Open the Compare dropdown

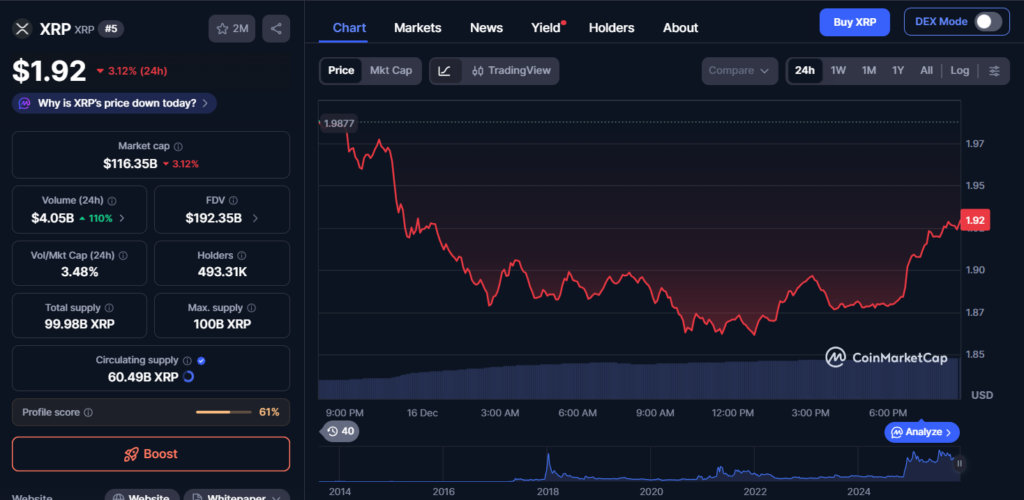[740, 71]
